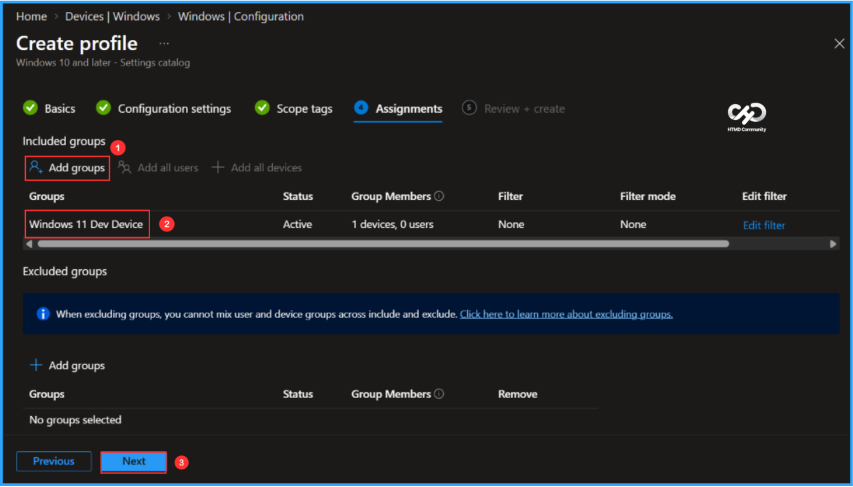The width and height of the screenshot is (853, 487).
Task: Click the Excluded groups heading
Action: tap(65, 271)
